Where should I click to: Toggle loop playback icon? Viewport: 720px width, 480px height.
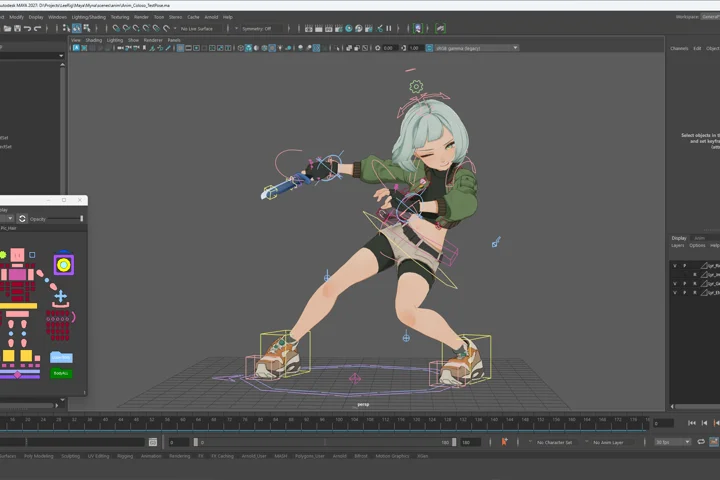(x=701, y=442)
